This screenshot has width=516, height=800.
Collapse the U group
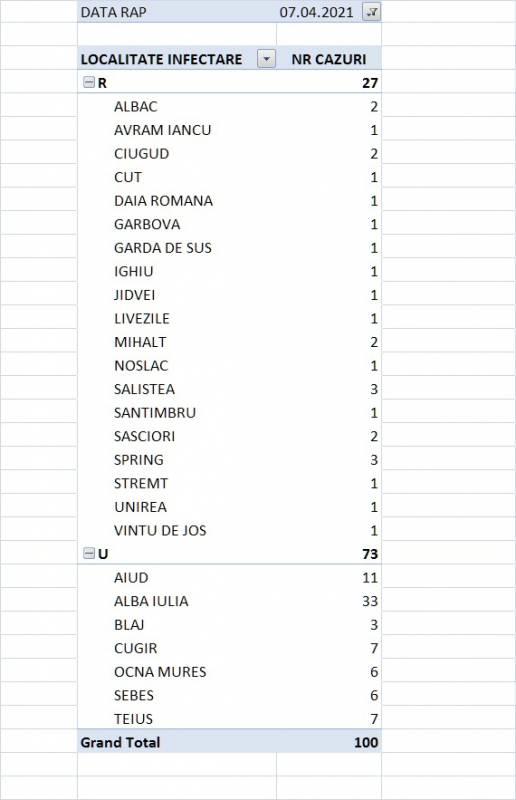point(89,553)
